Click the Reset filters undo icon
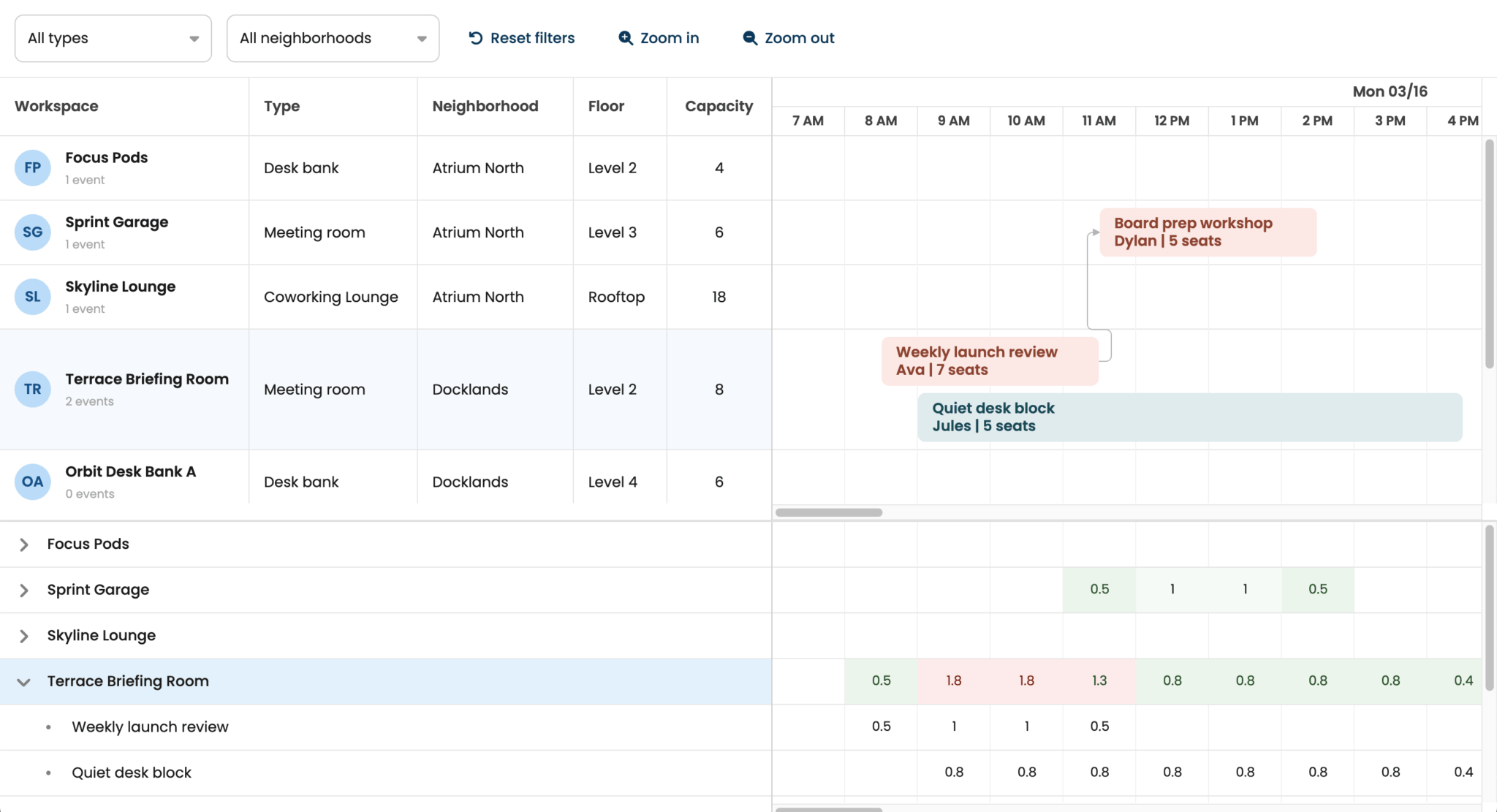 [476, 38]
